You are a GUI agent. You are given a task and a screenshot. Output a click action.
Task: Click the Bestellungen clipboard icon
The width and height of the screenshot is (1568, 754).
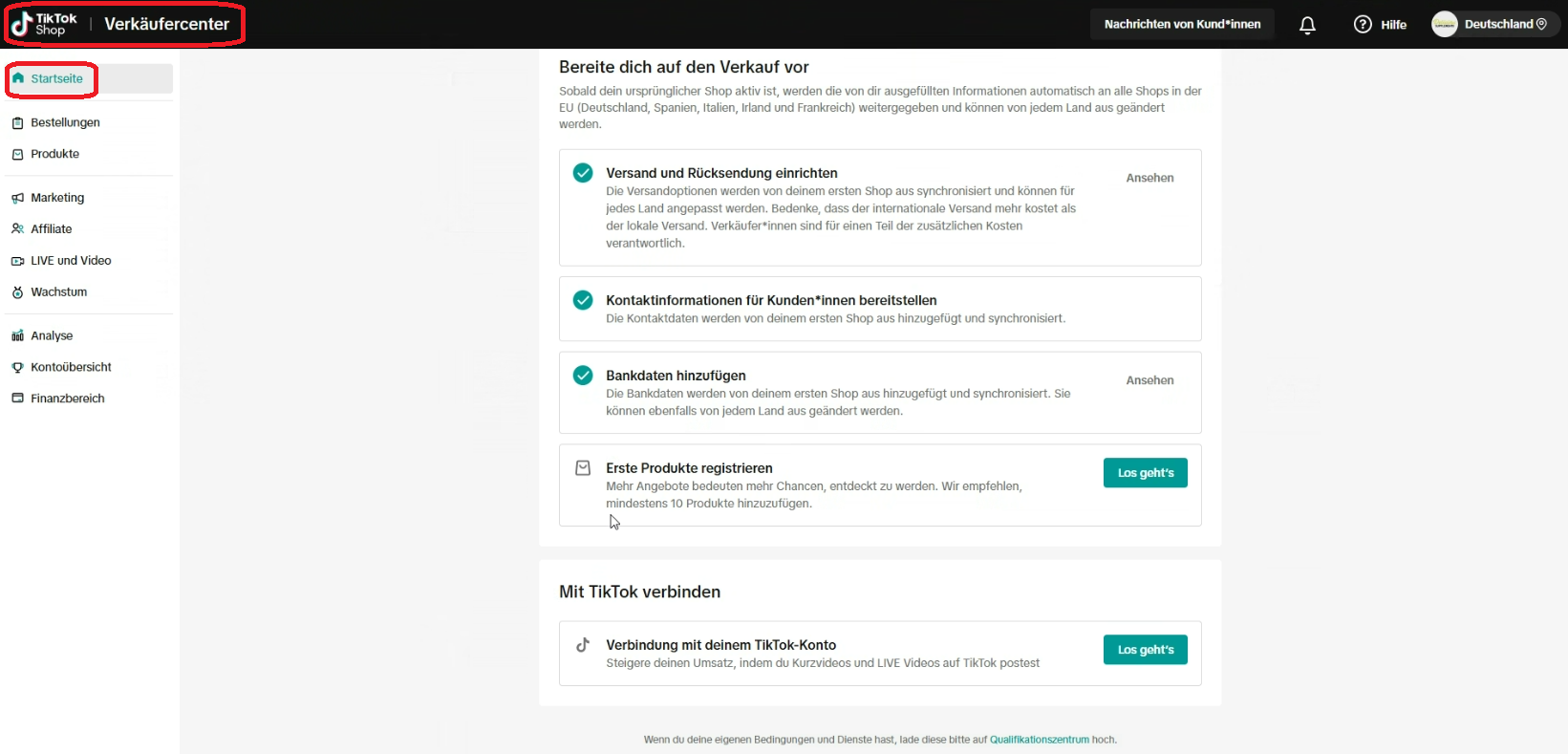pos(17,123)
